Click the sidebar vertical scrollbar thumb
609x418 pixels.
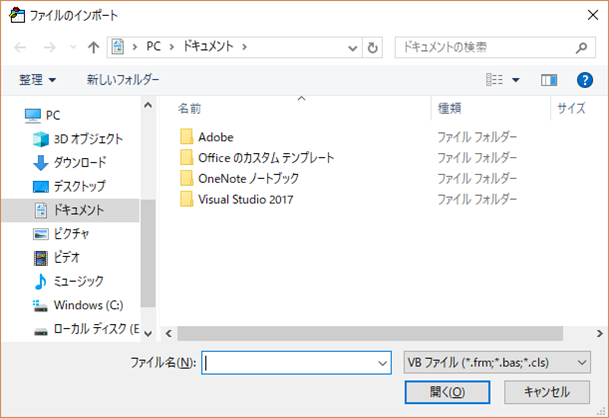[148, 253]
